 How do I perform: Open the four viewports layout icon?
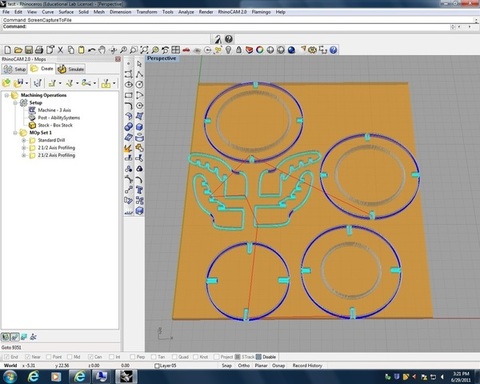pos(176,50)
